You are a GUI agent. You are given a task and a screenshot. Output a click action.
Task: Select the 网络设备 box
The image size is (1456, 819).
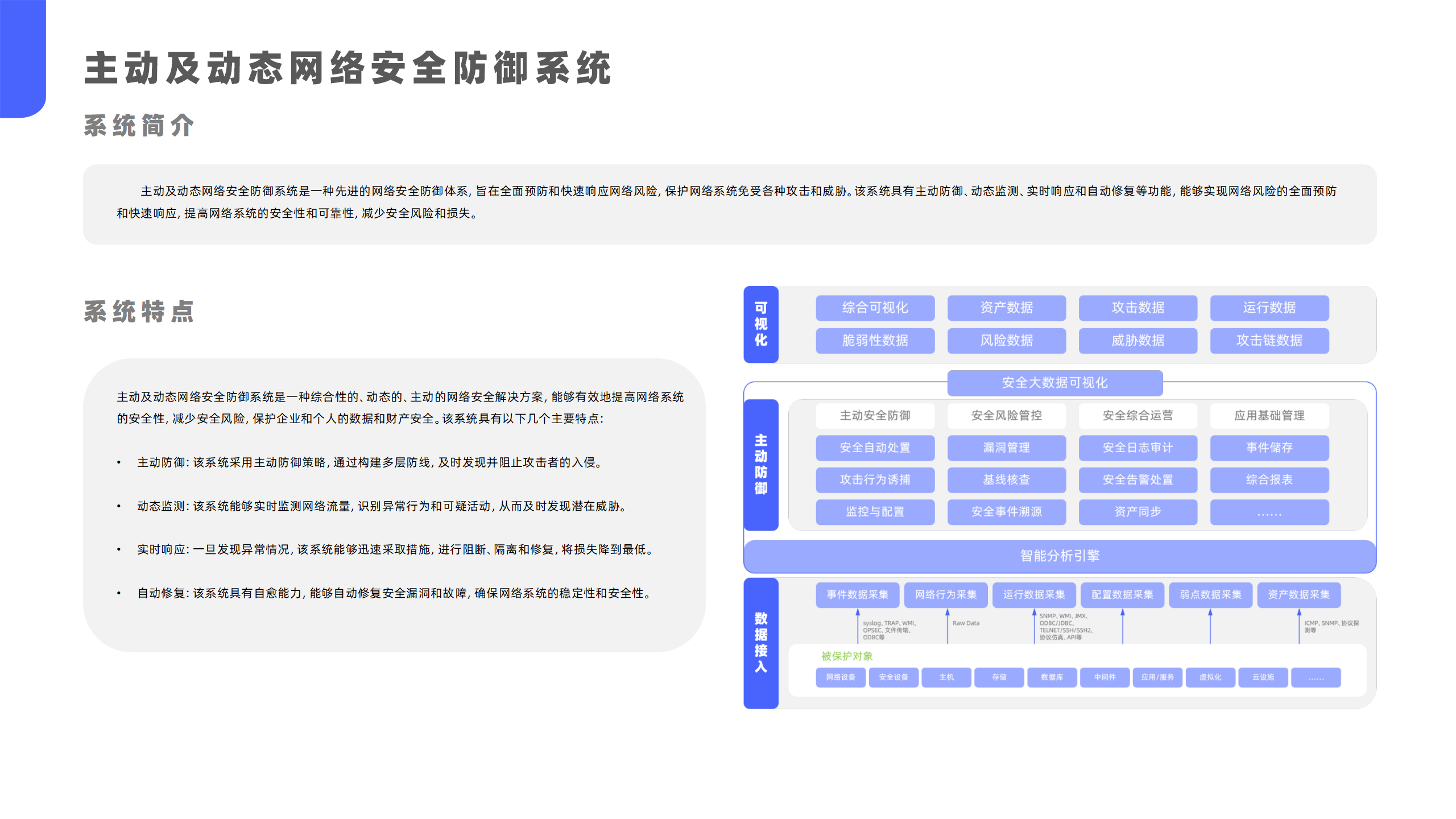point(841,677)
